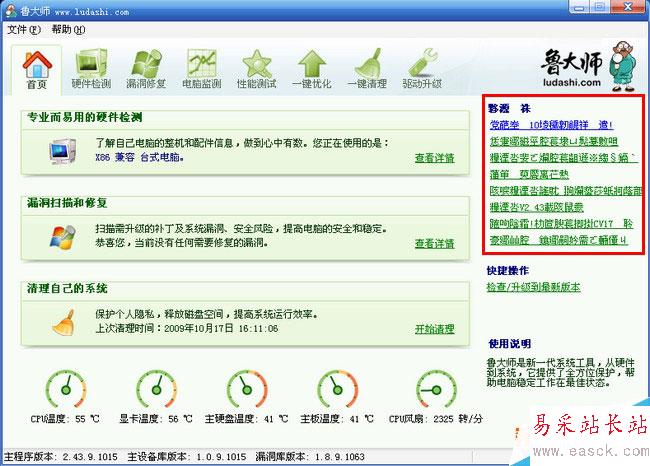Click the 使用说明 heading
Viewport: 650px width, 466px height.
coord(509,344)
